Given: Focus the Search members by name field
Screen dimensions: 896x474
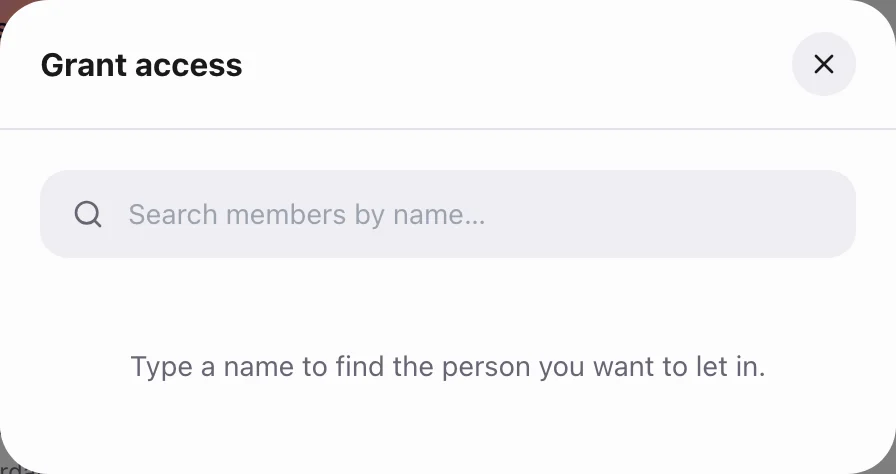Looking at the screenshot, I should click(447, 214).
